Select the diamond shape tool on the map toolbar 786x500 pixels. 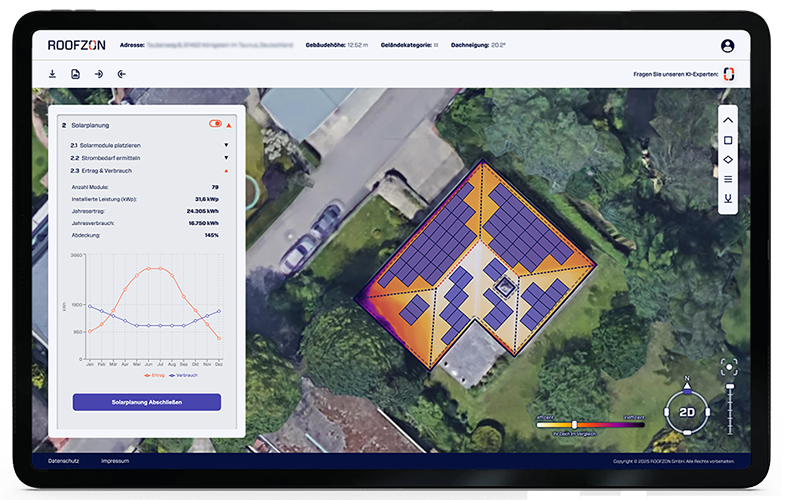click(x=728, y=160)
